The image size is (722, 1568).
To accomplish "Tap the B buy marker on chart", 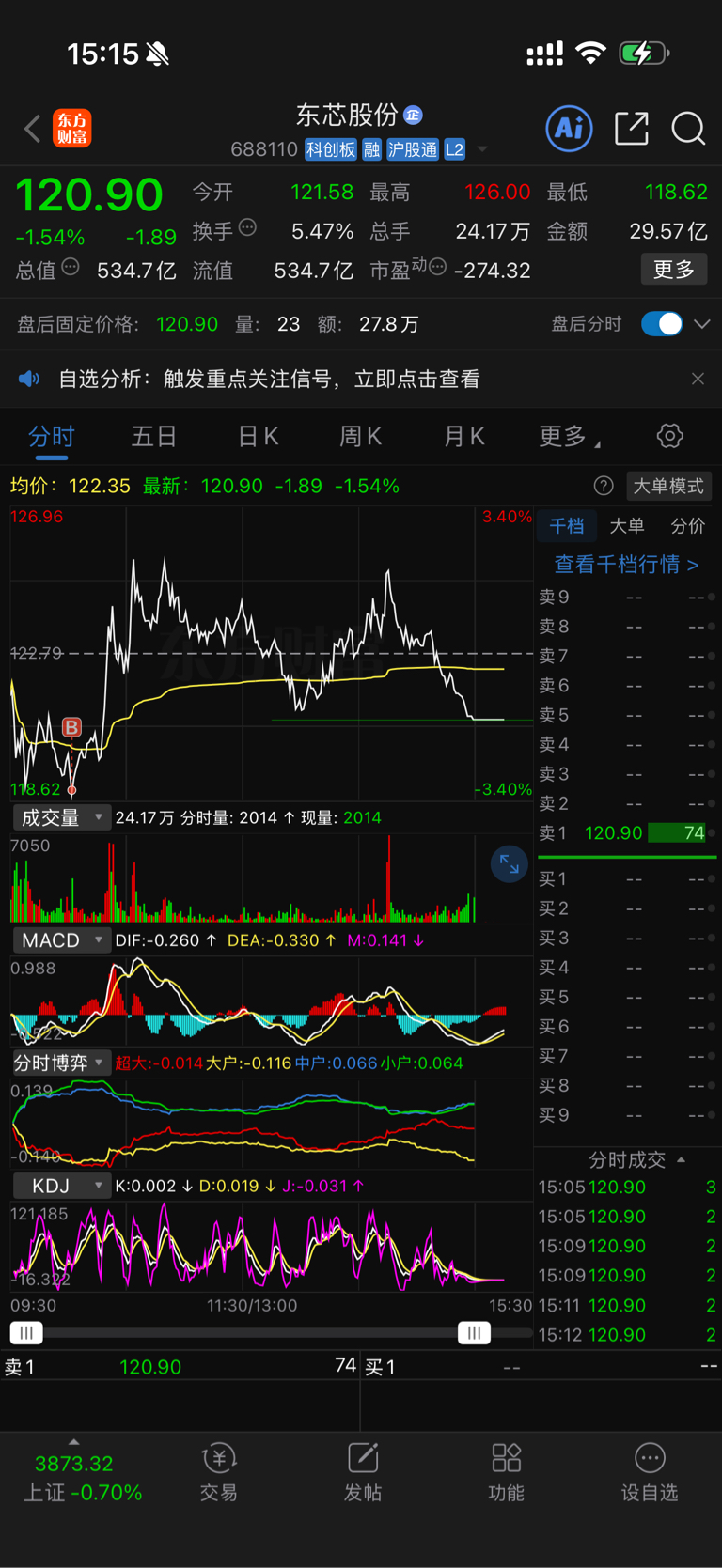I will click(x=71, y=726).
